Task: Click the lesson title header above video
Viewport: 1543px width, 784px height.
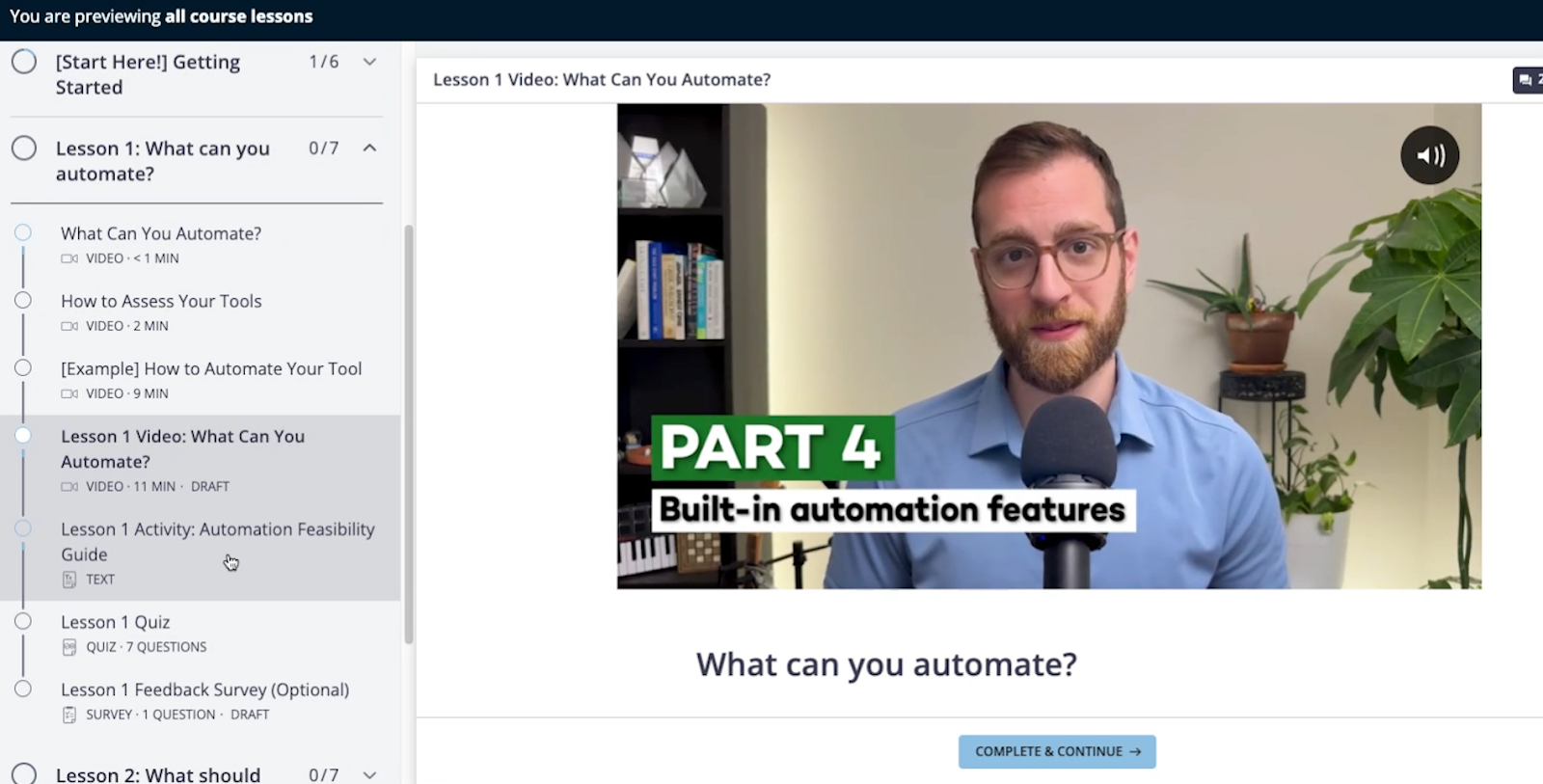Action: coord(602,80)
